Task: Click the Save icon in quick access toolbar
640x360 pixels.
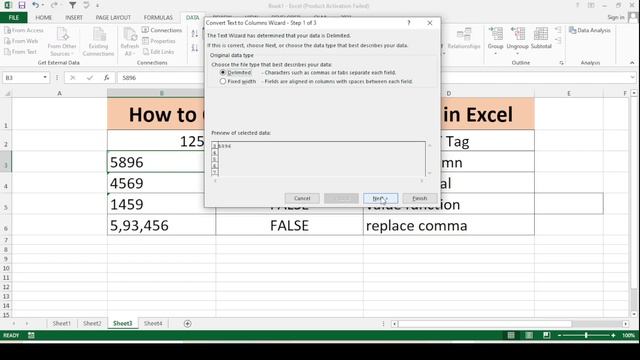Action: pyautogui.click(x=22, y=5)
